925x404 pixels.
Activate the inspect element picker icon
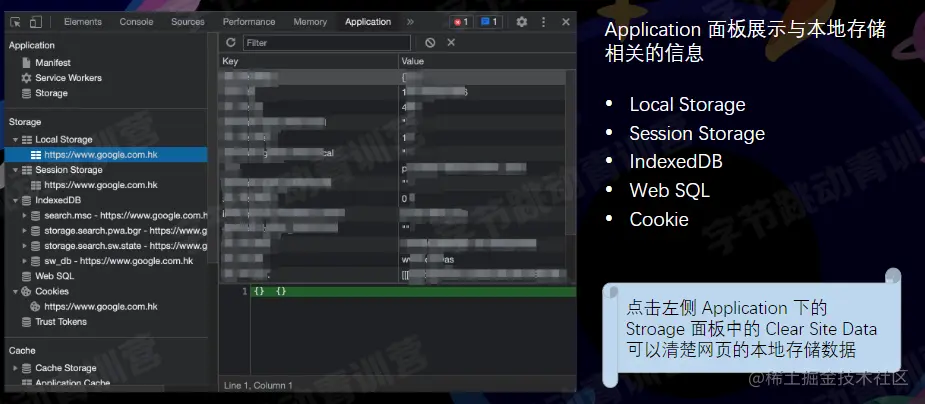click(15, 22)
